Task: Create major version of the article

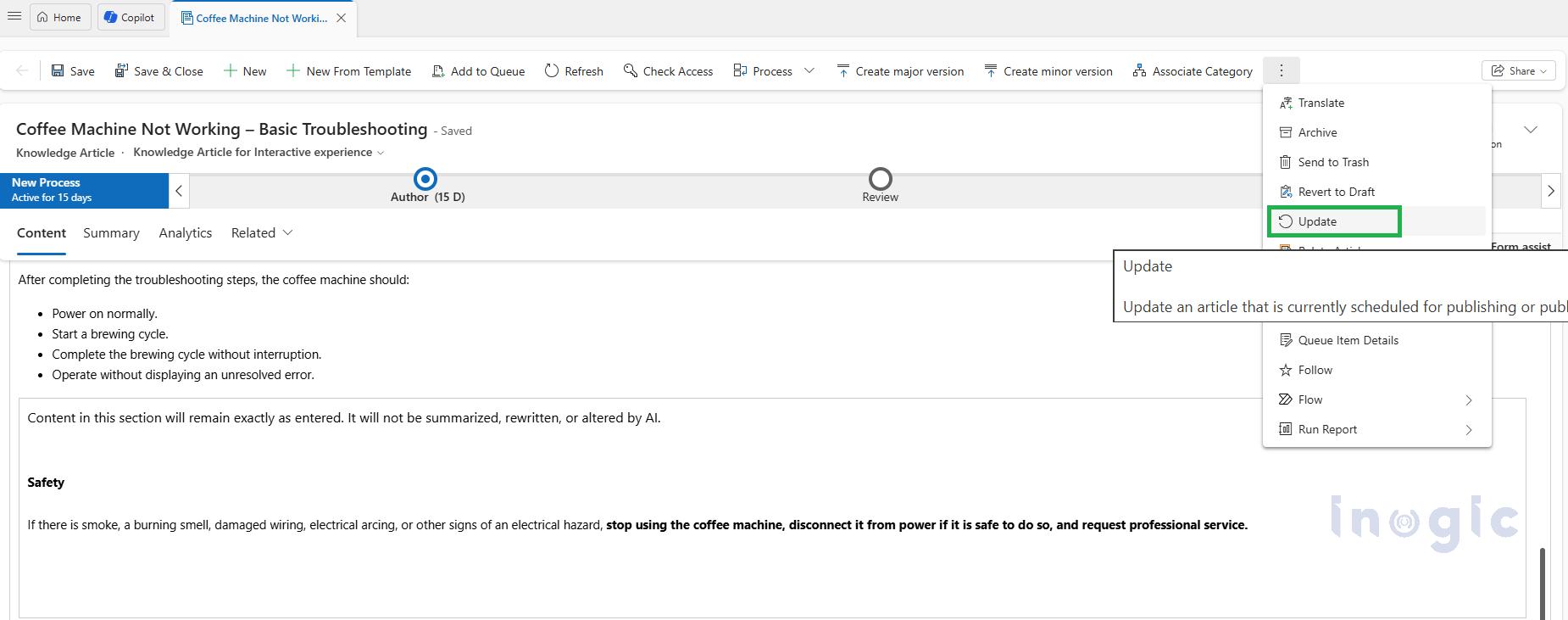Action: (x=900, y=71)
